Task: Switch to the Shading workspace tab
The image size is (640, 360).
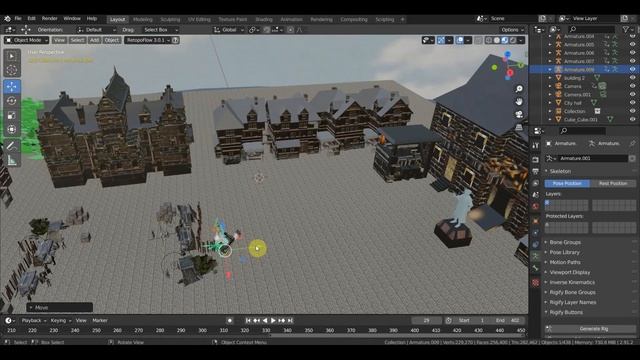Action: 264,19
